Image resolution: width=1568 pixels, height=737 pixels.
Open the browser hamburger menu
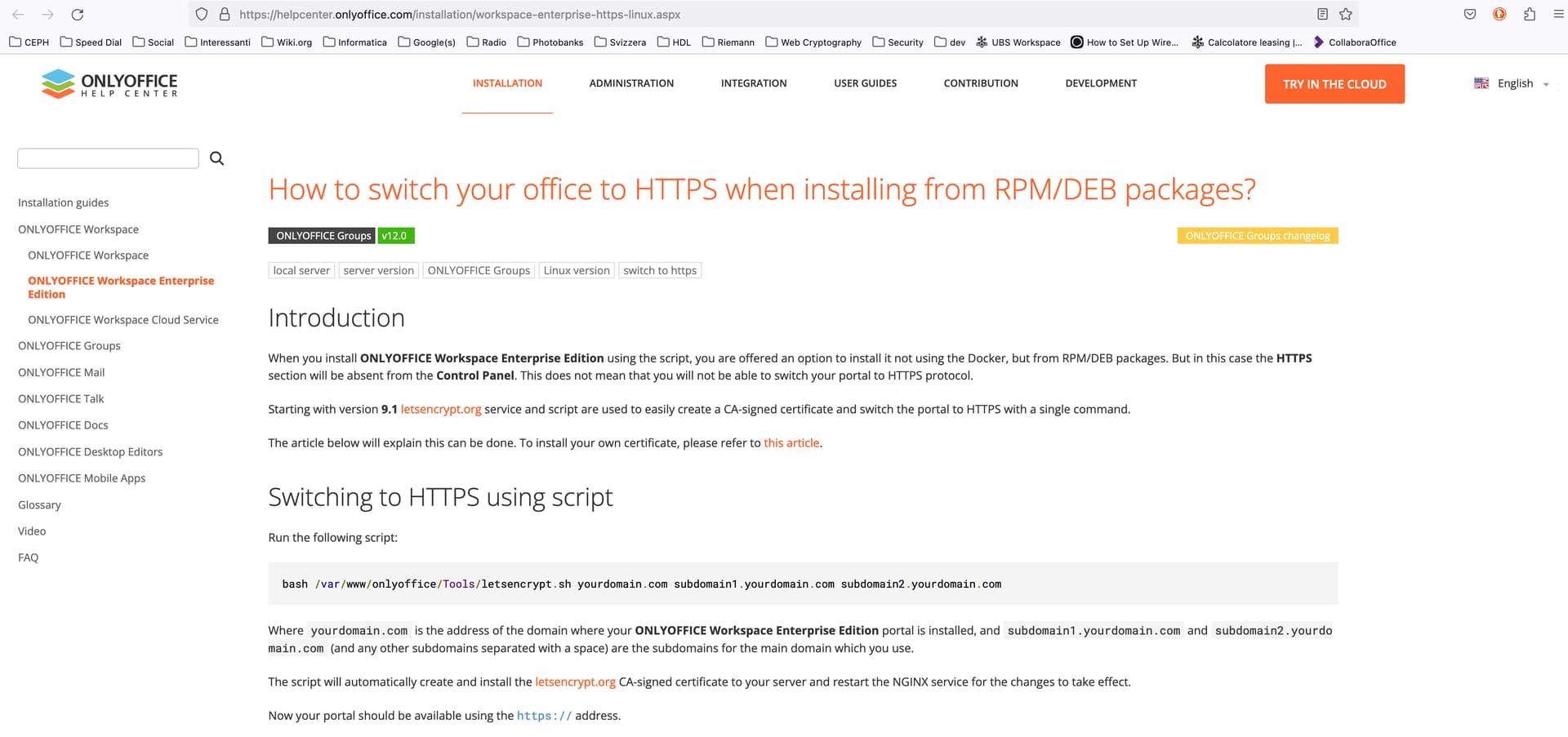[1558, 14]
